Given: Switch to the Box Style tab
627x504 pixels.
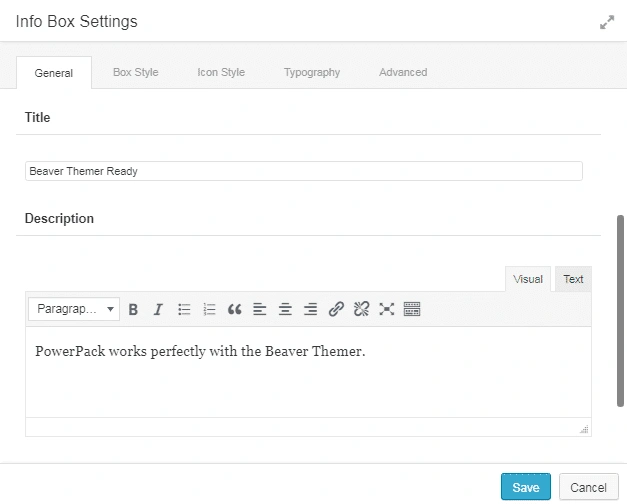Looking at the screenshot, I should (135, 73).
